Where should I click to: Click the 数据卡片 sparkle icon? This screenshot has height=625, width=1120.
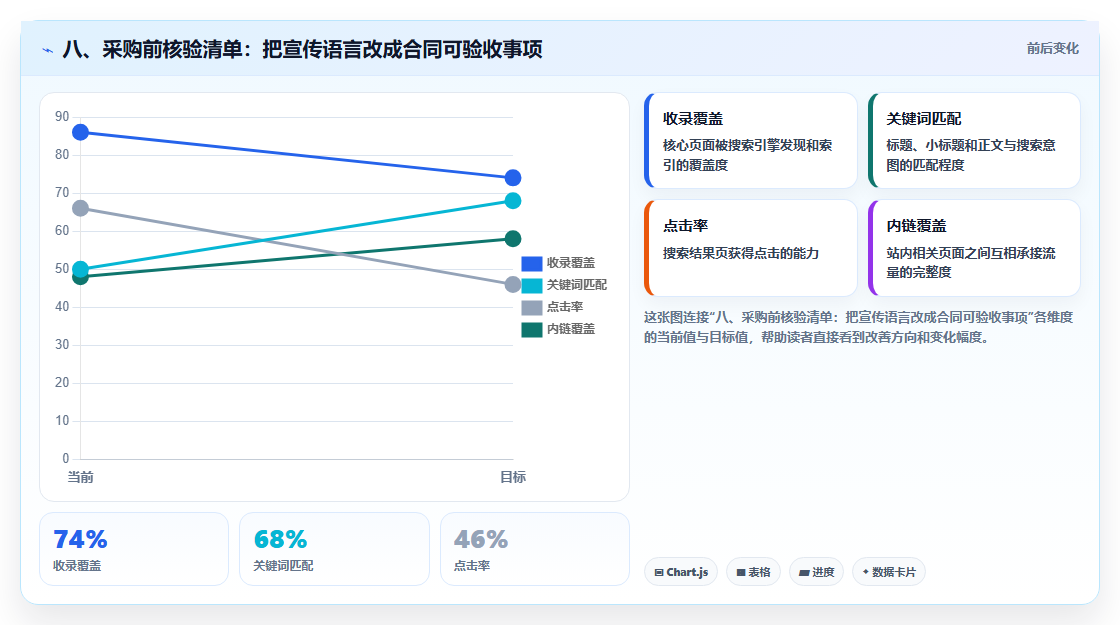pos(866,572)
